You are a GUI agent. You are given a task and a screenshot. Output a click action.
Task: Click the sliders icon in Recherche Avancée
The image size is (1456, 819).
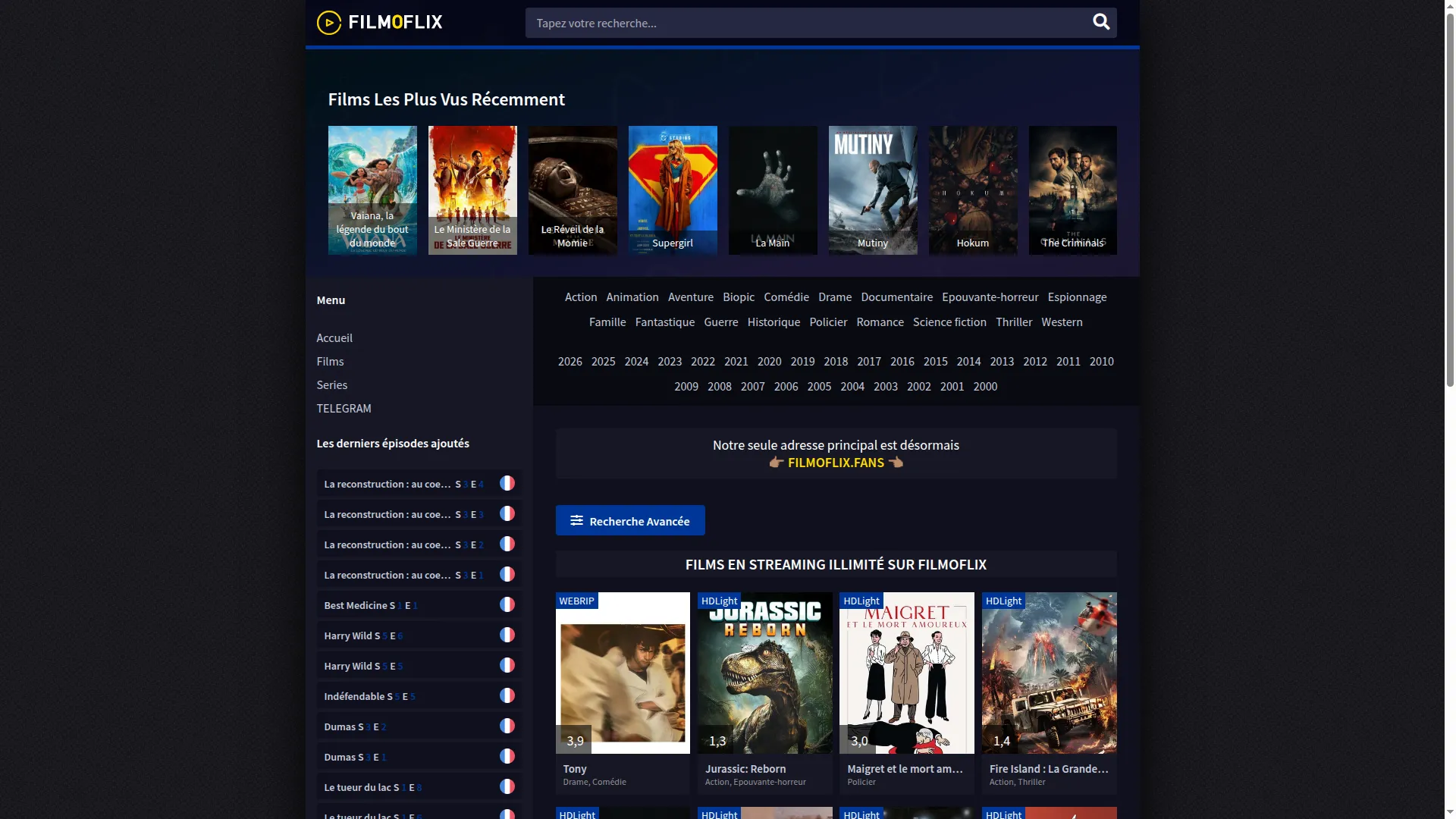pyautogui.click(x=576, y=520)
